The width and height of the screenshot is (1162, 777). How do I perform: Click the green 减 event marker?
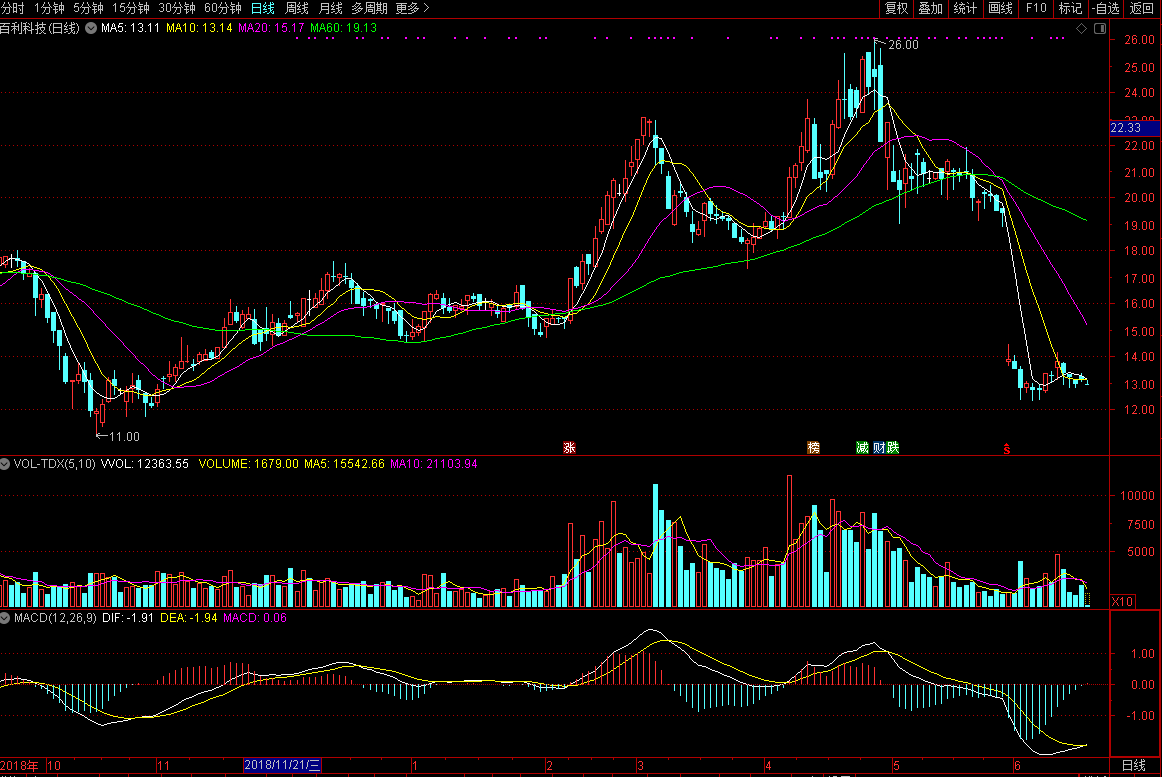coord(862,448)
